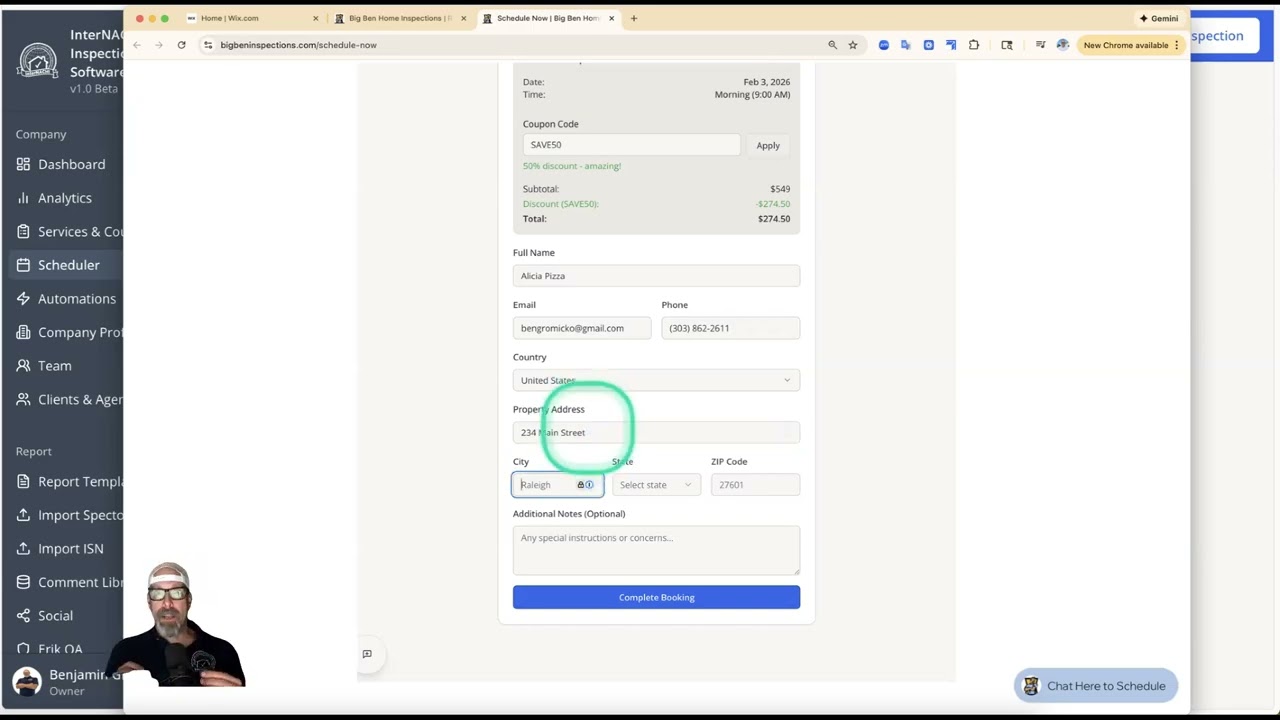Screen dimensions: 1280x720
Task: Click the Import ISN download icon
Action: (23, 548)
